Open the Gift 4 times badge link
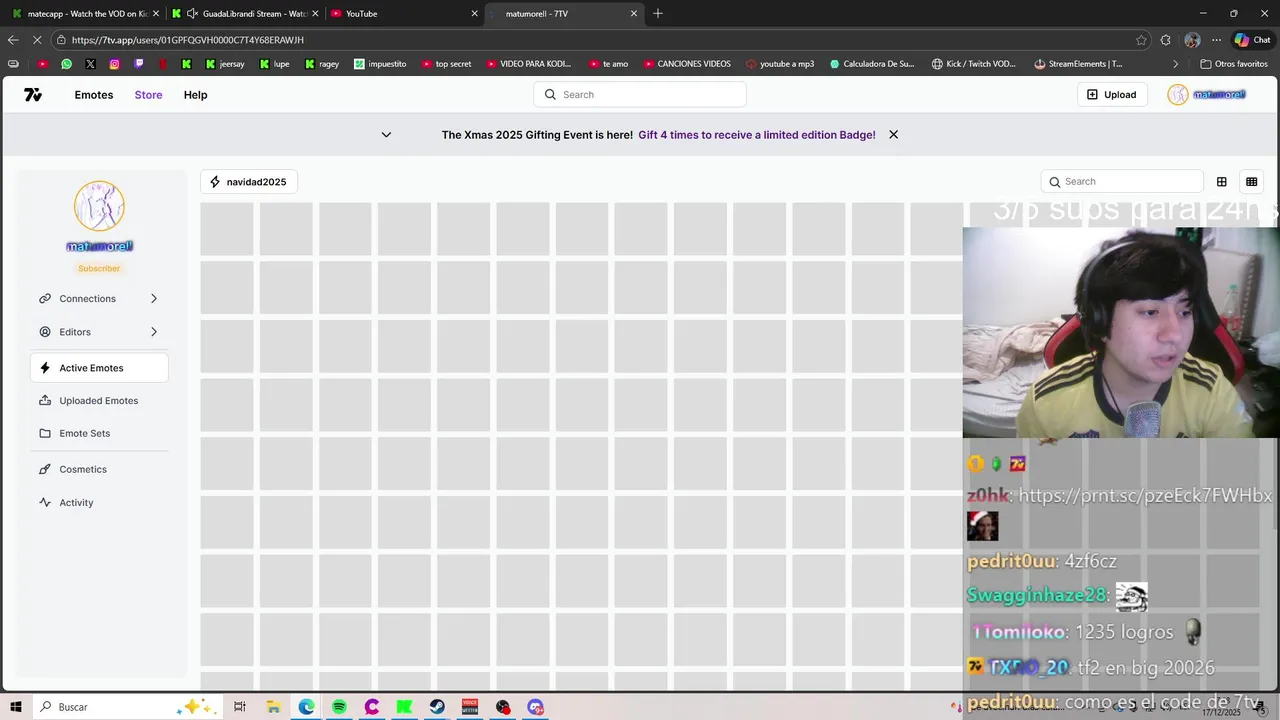Screen dimensions: 1280x720 pos(757,135)
